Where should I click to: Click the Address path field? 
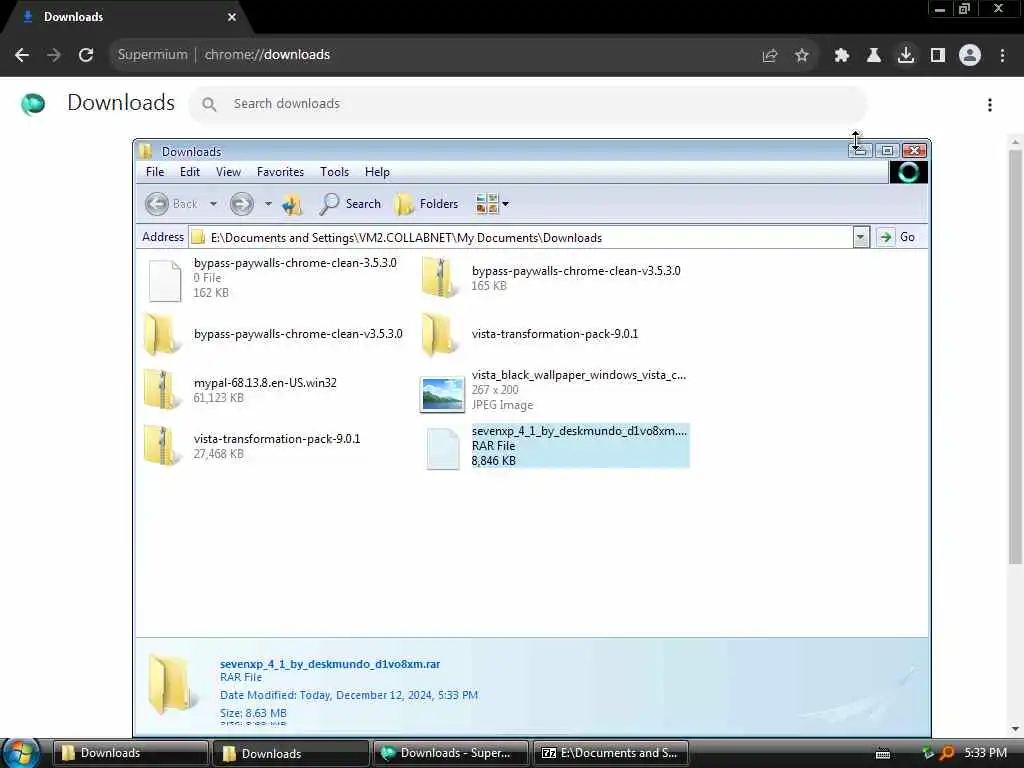click(520, 238)
